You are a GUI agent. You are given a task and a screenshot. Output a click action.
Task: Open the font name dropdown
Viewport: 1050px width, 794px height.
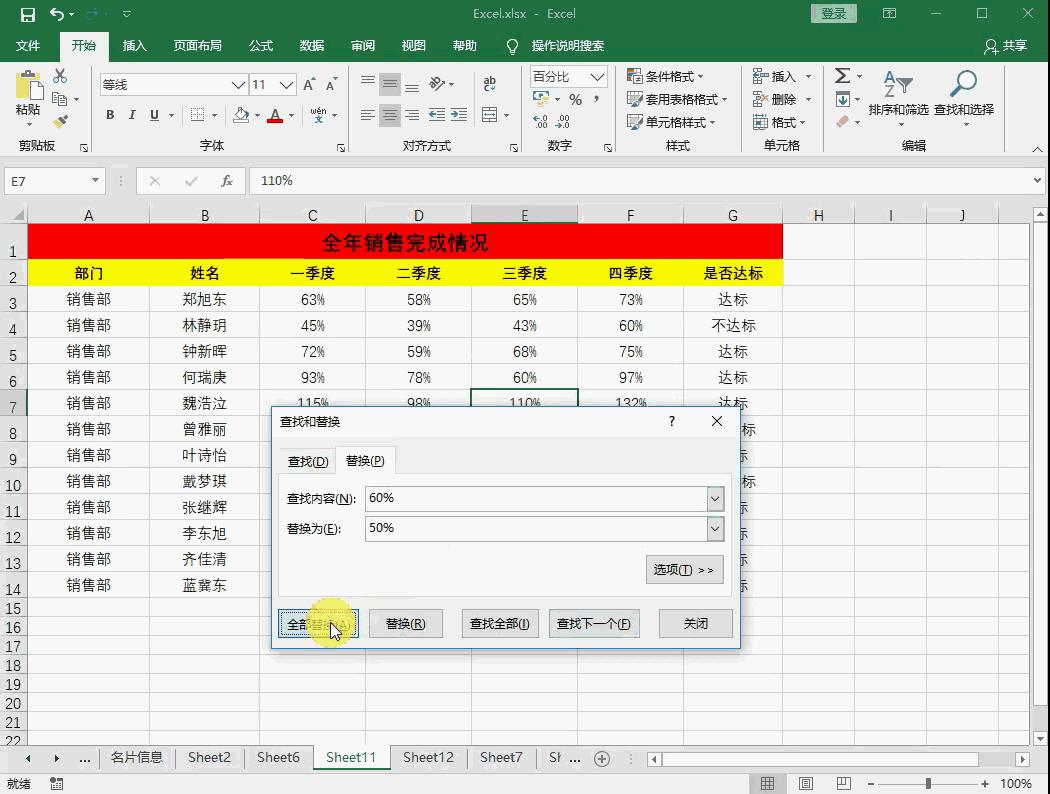point(237,84)
